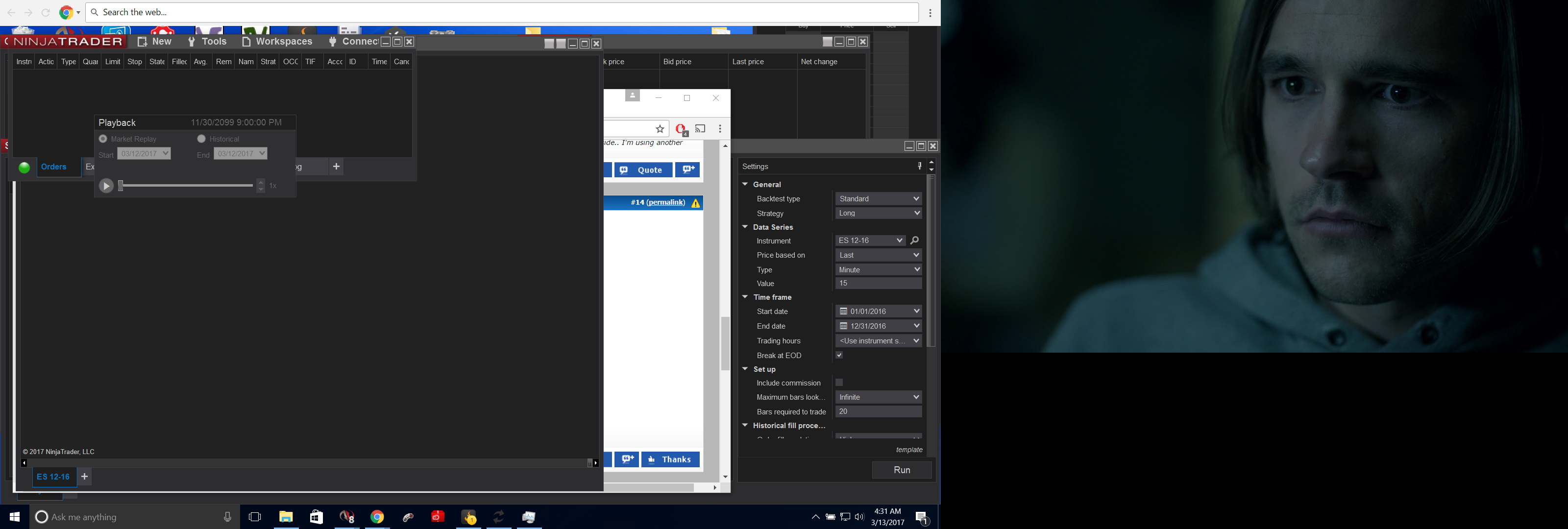
Task: Open the Type dropdown set to Minute
Action: pyautogui.click(x=879, y=270)
